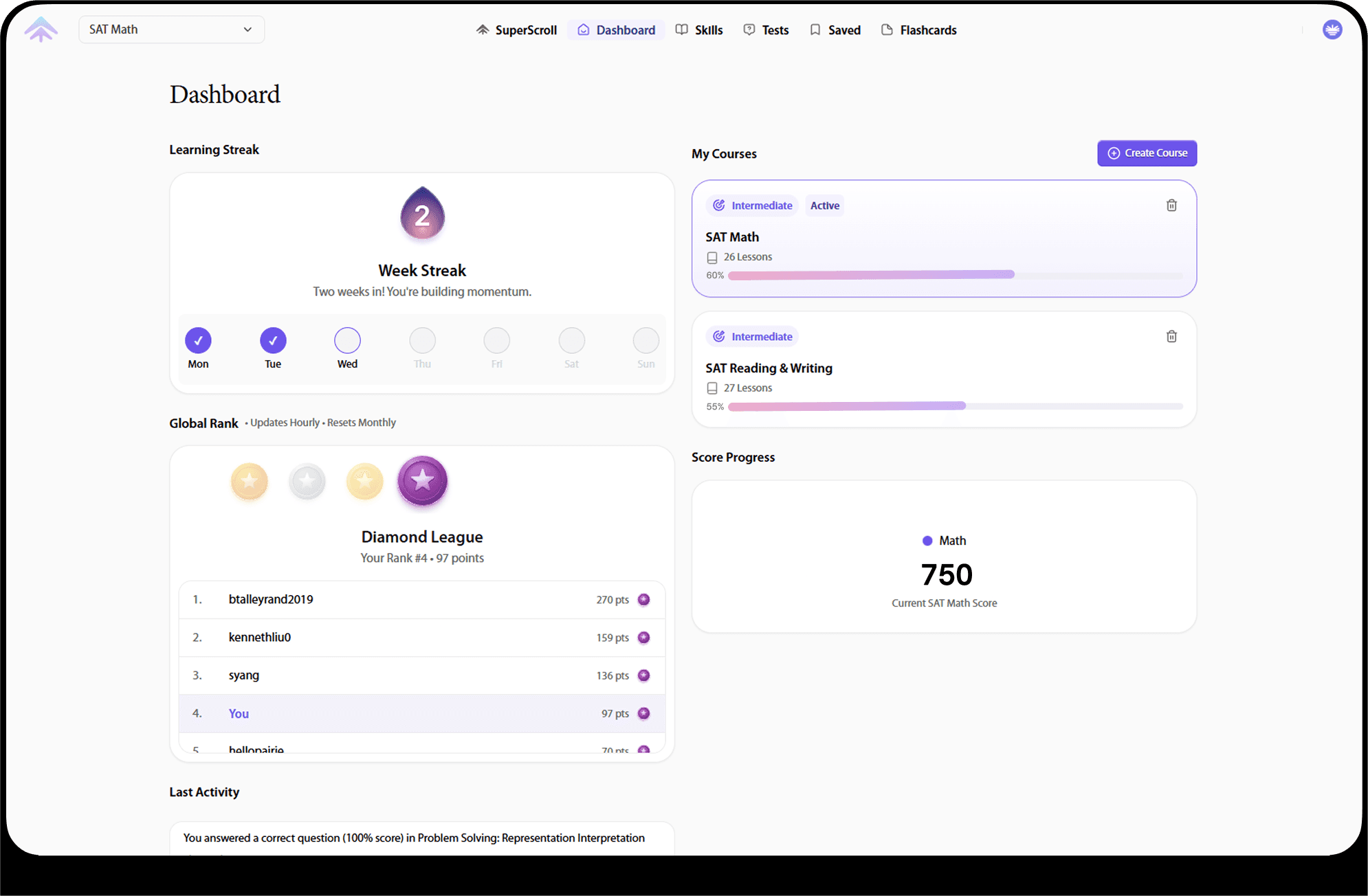Click the dropdown chevron arrow beside SAT Math
The image size is (1368, 896).
[x=247, y=30]
